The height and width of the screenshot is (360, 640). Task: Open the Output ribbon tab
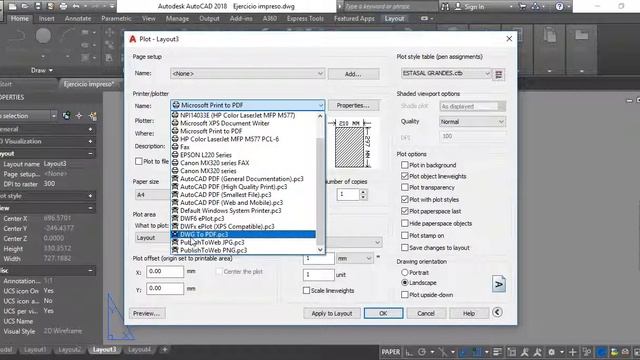(x=209, y=18)
